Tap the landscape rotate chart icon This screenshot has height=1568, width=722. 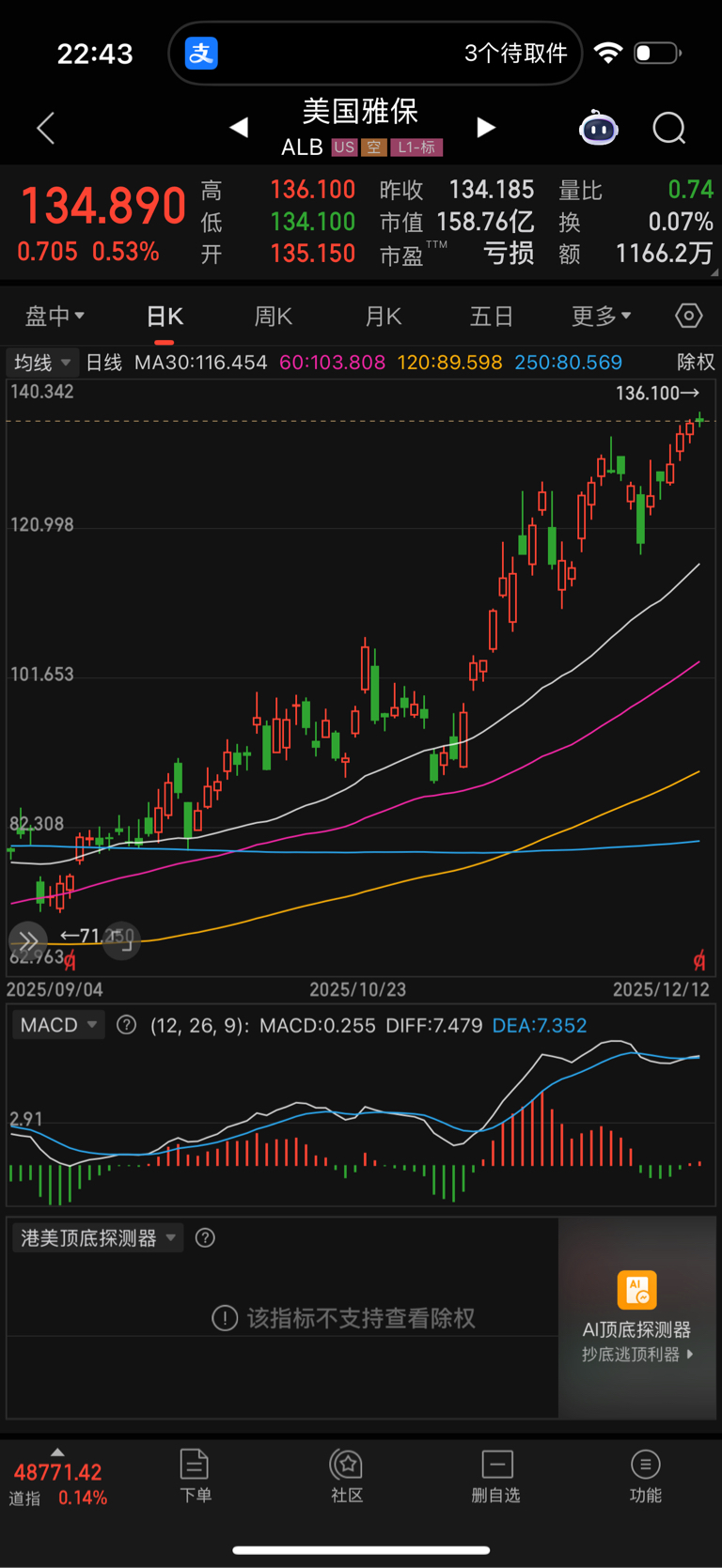pyautogui.click(x=122, y=940)
